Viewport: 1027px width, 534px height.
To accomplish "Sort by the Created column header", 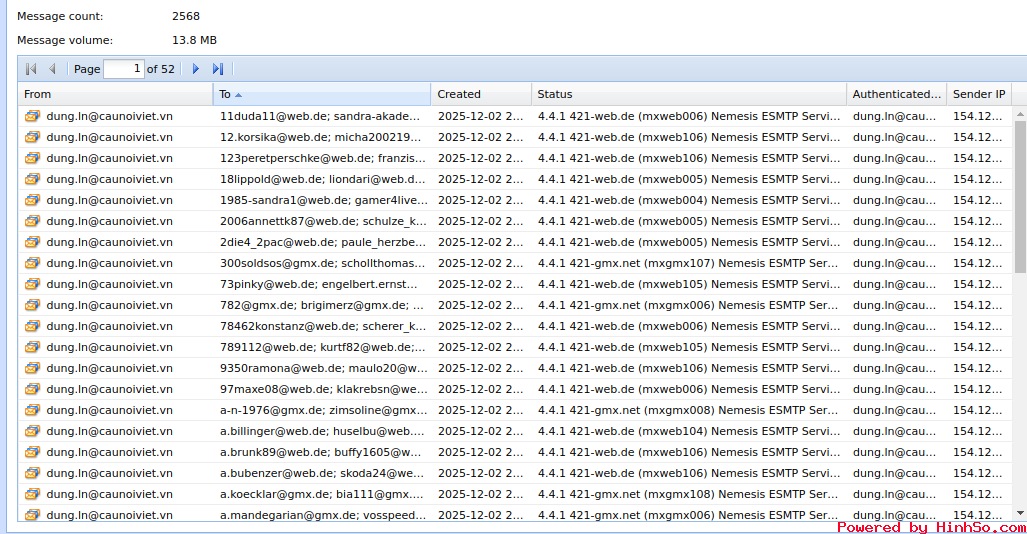I will [480, 94].
